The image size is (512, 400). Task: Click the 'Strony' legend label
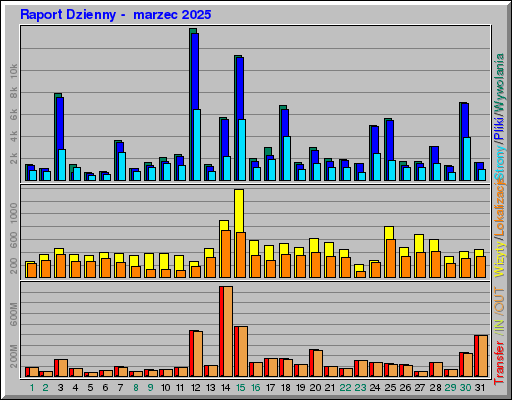tap(499, 162)
